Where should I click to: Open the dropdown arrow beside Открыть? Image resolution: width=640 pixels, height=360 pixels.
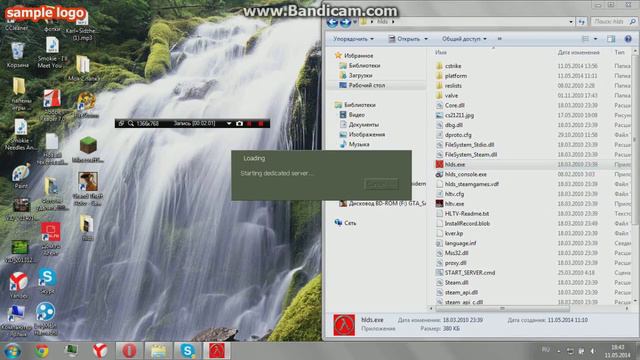click(x=426, y=39)
